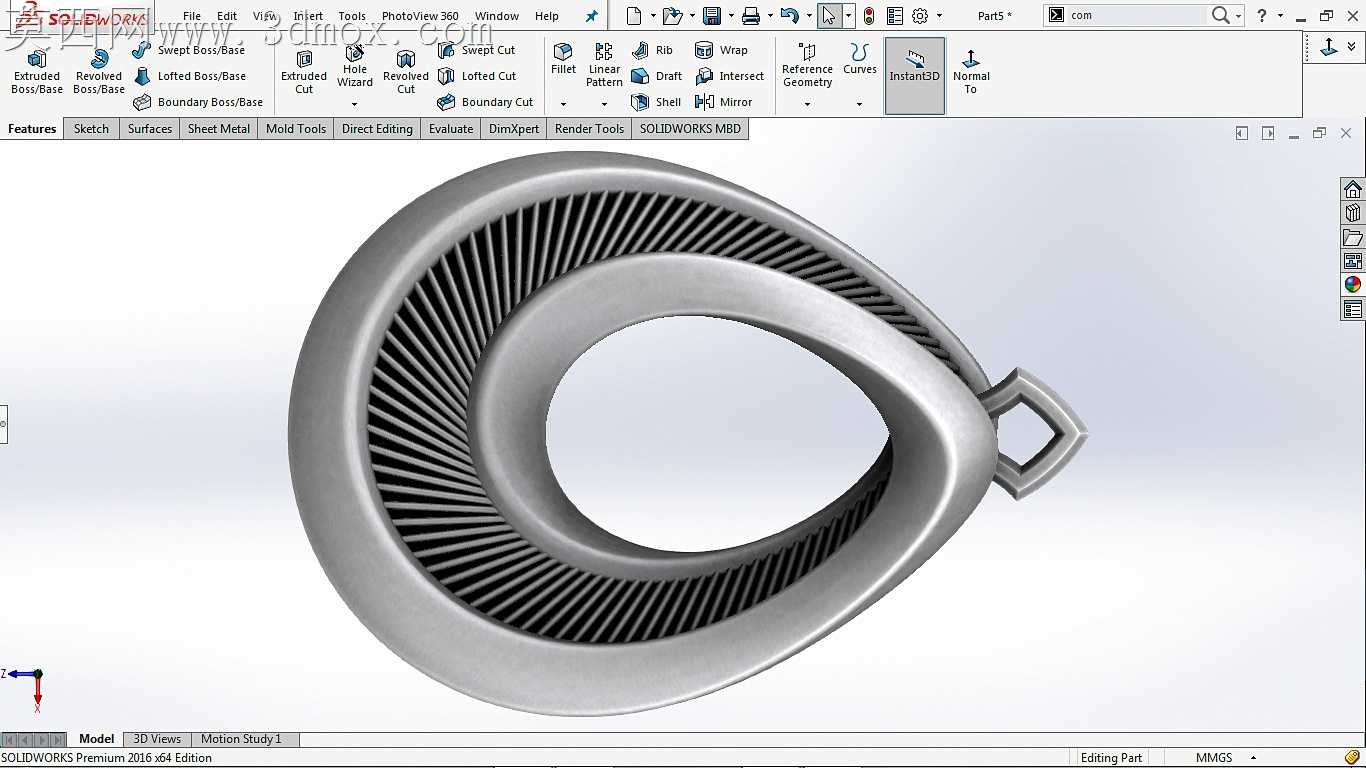Add a Rib feature
This screenshot has width=1366, height=768.
652,50
